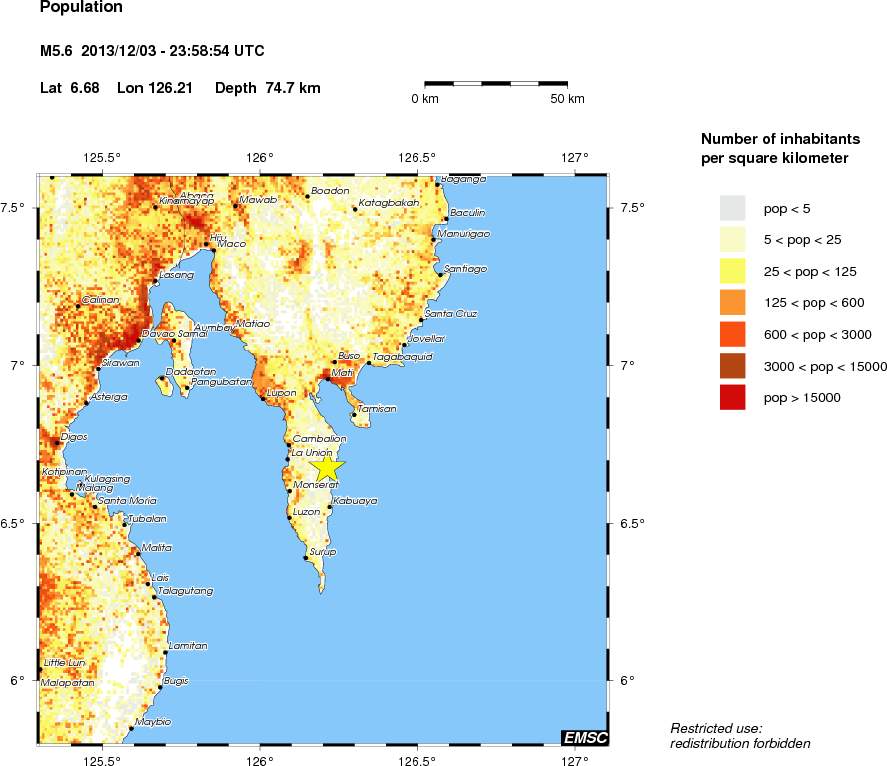
Task: Click the 'Mati' city label
Action: (x=342, y=373)
